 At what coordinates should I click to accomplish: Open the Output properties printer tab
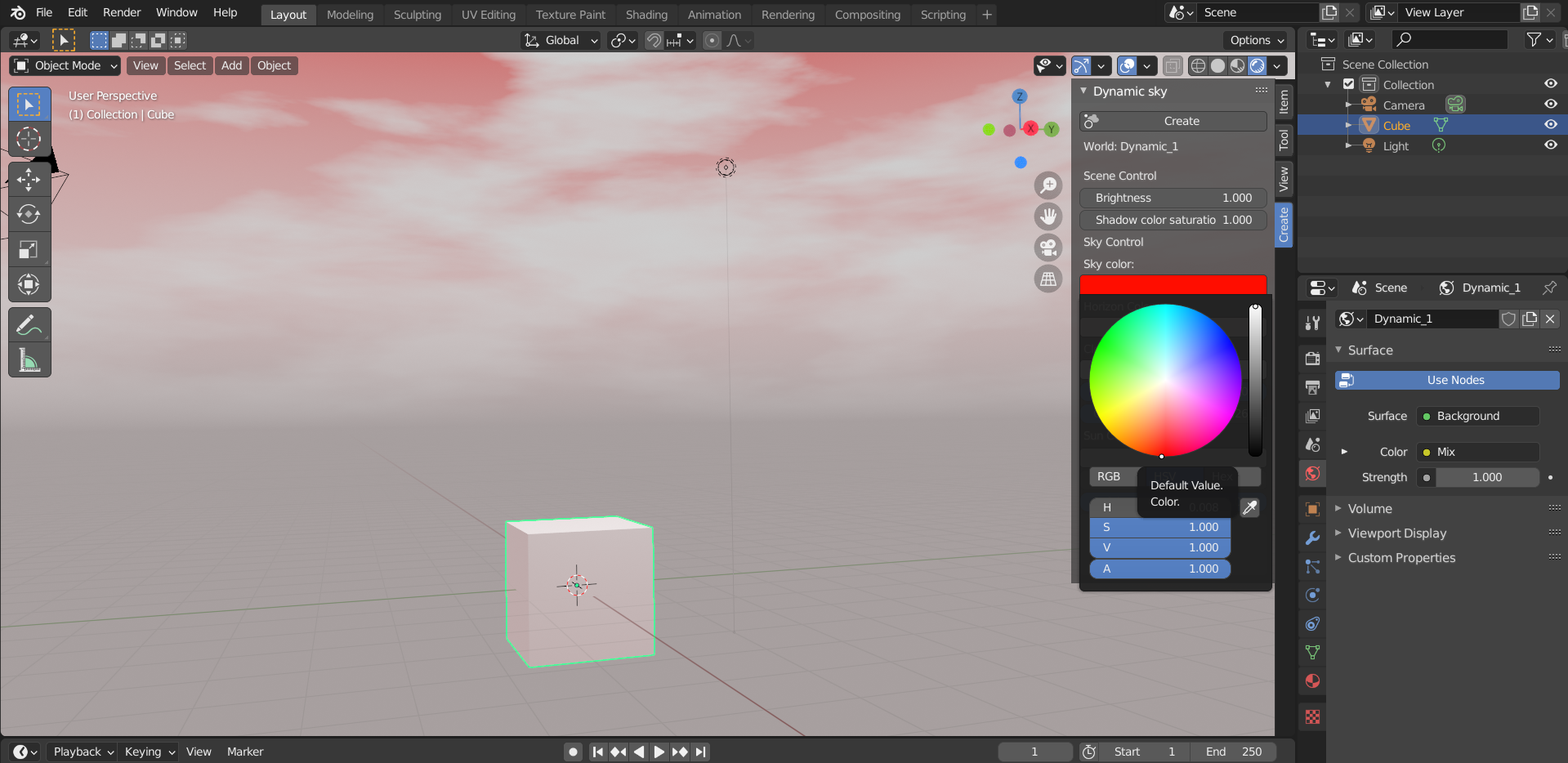click(1313, 387)
